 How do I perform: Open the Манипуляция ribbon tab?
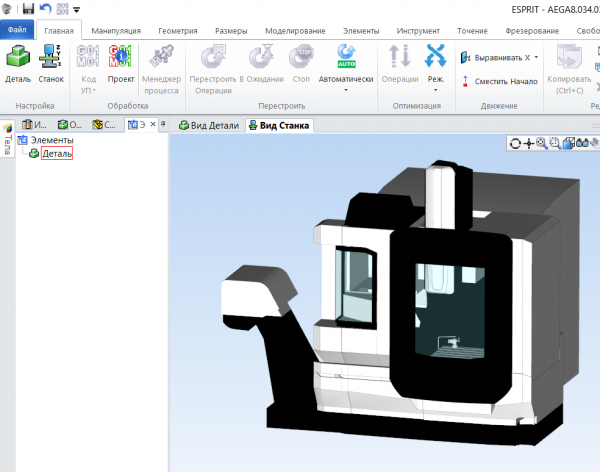pos(116,31)
